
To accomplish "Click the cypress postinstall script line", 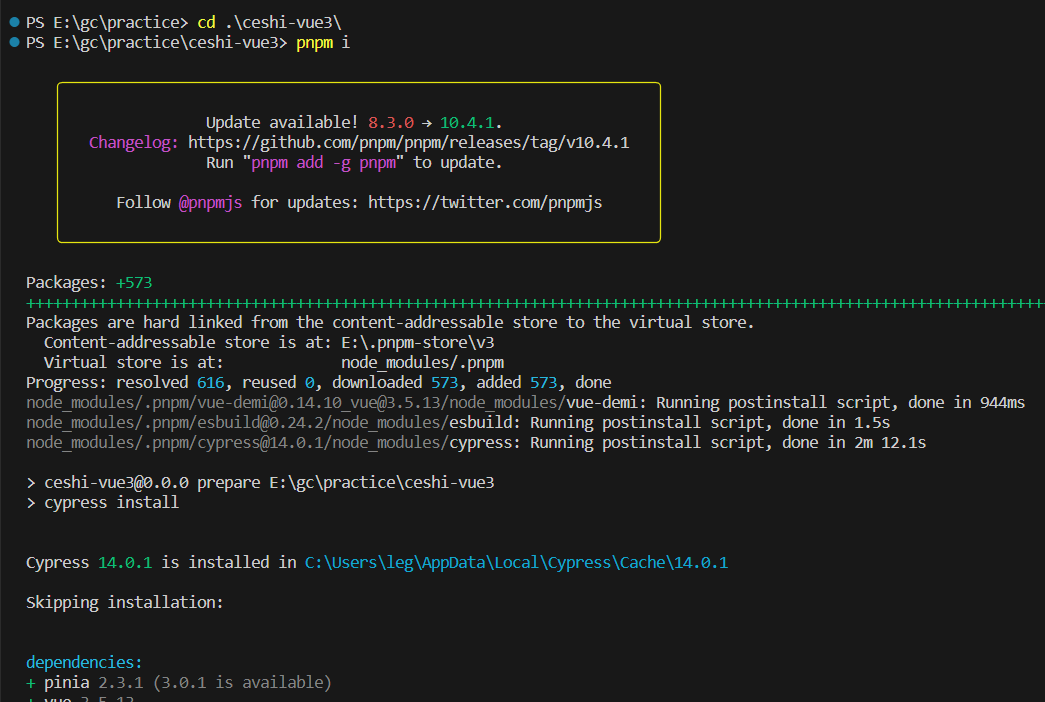I will click(x=476, y=443).
